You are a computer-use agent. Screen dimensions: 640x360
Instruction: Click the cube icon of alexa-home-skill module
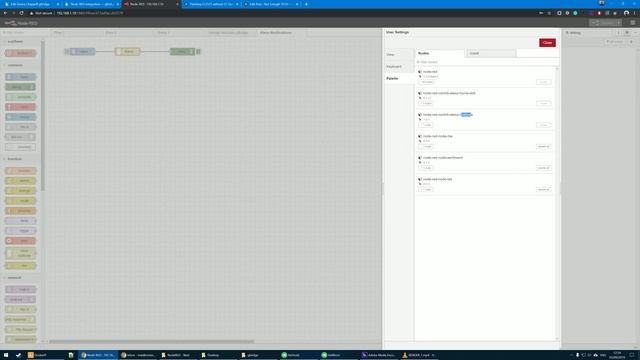pyautogui.click(x=420, y=93)
